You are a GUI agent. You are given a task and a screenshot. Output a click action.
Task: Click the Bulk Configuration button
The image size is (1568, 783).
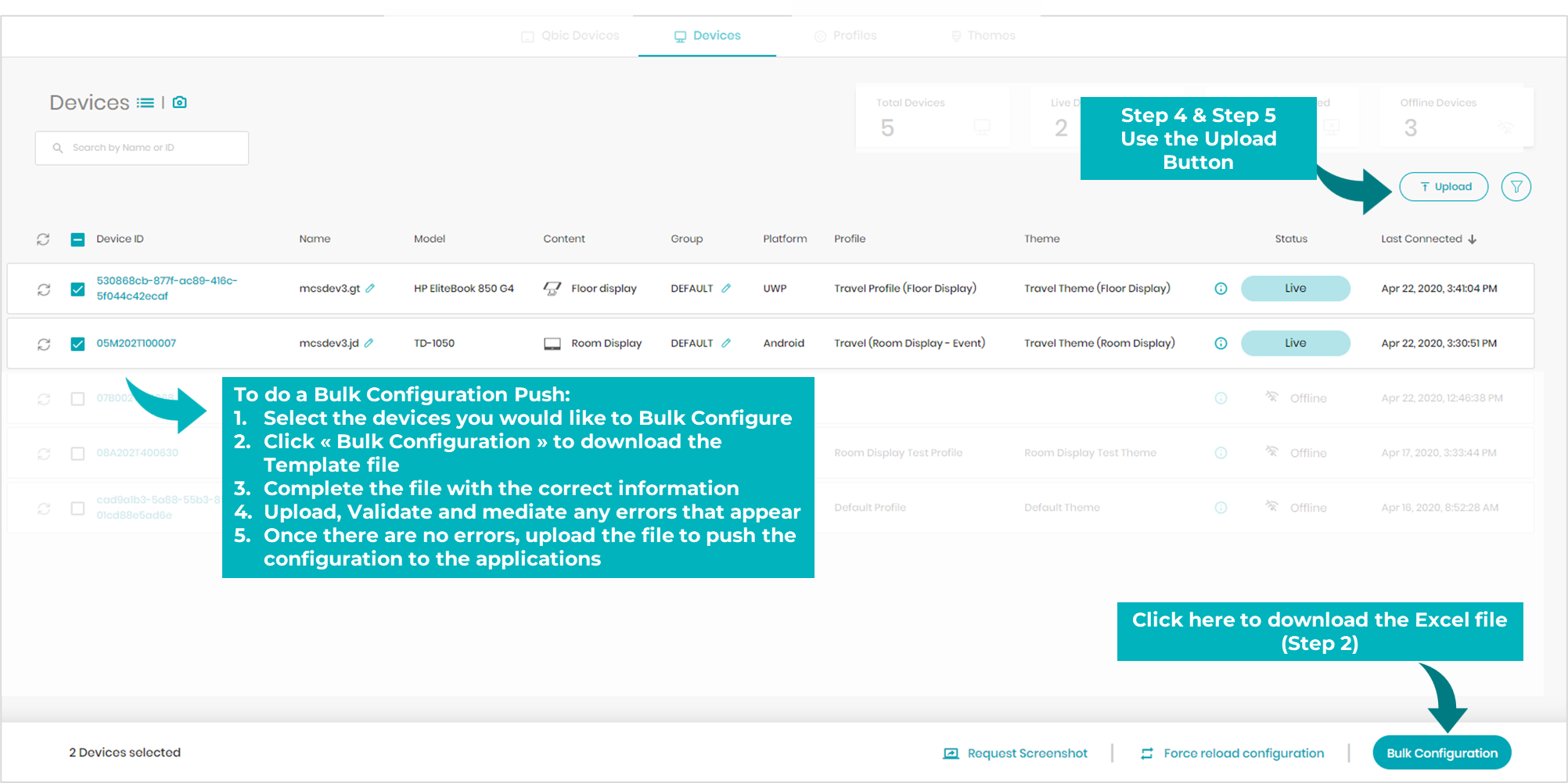coord(1442,752)
